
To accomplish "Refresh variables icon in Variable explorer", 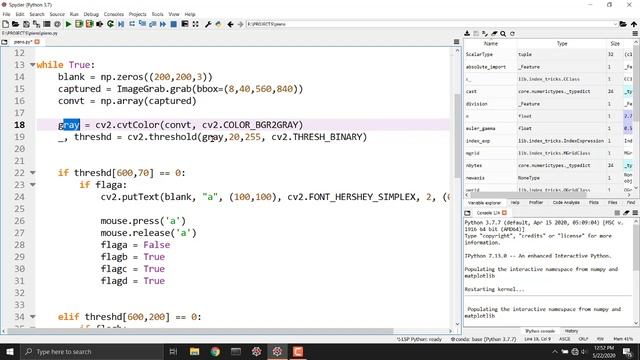I will (x=512, y=33).
